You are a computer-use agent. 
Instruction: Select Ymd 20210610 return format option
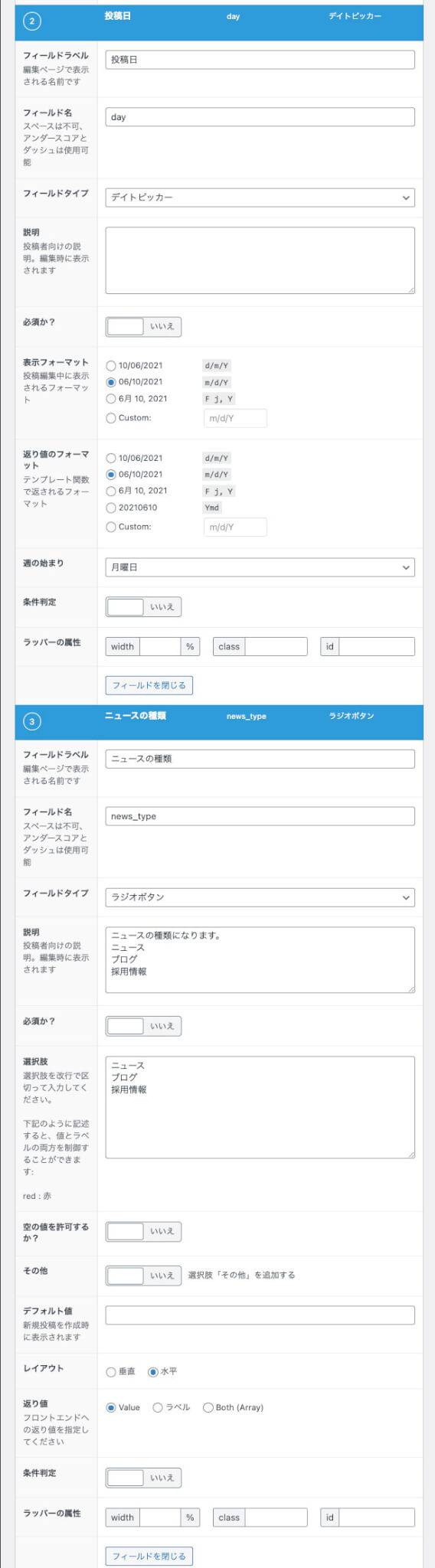tap(111, 508)
